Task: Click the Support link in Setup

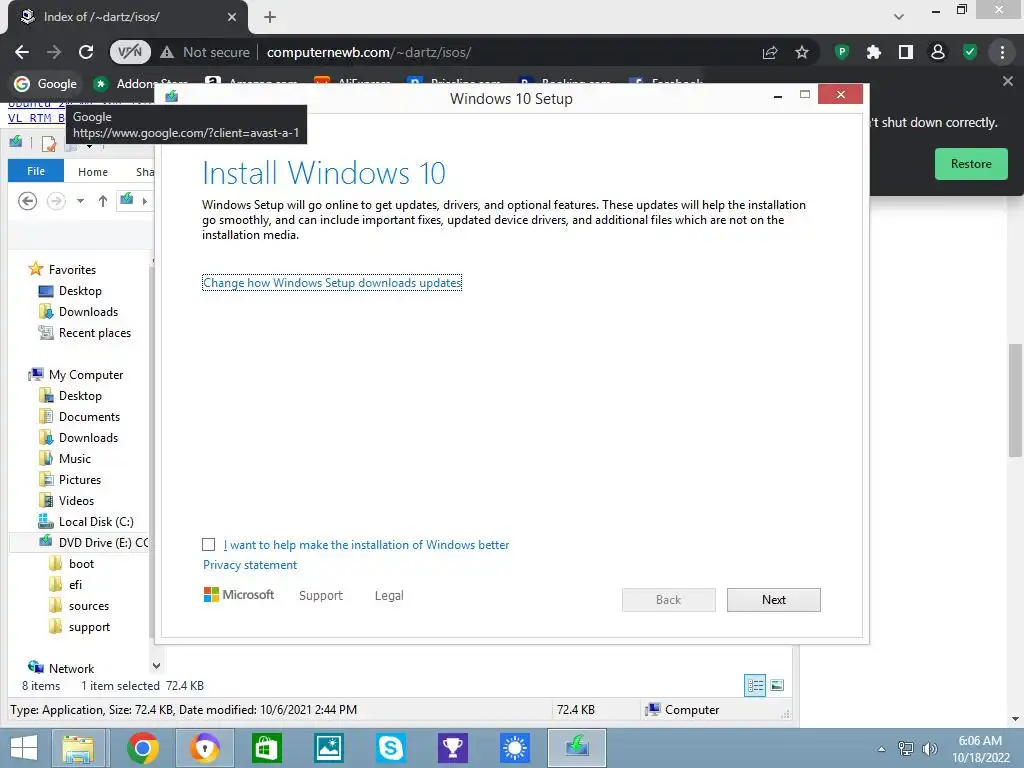Action: 321,596
